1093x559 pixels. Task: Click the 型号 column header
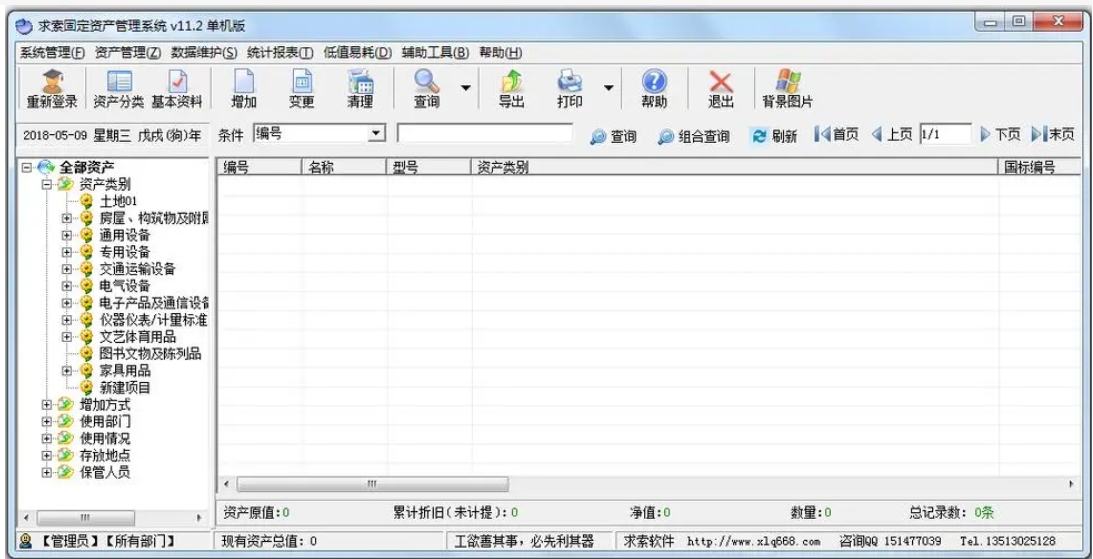(429, 167)
